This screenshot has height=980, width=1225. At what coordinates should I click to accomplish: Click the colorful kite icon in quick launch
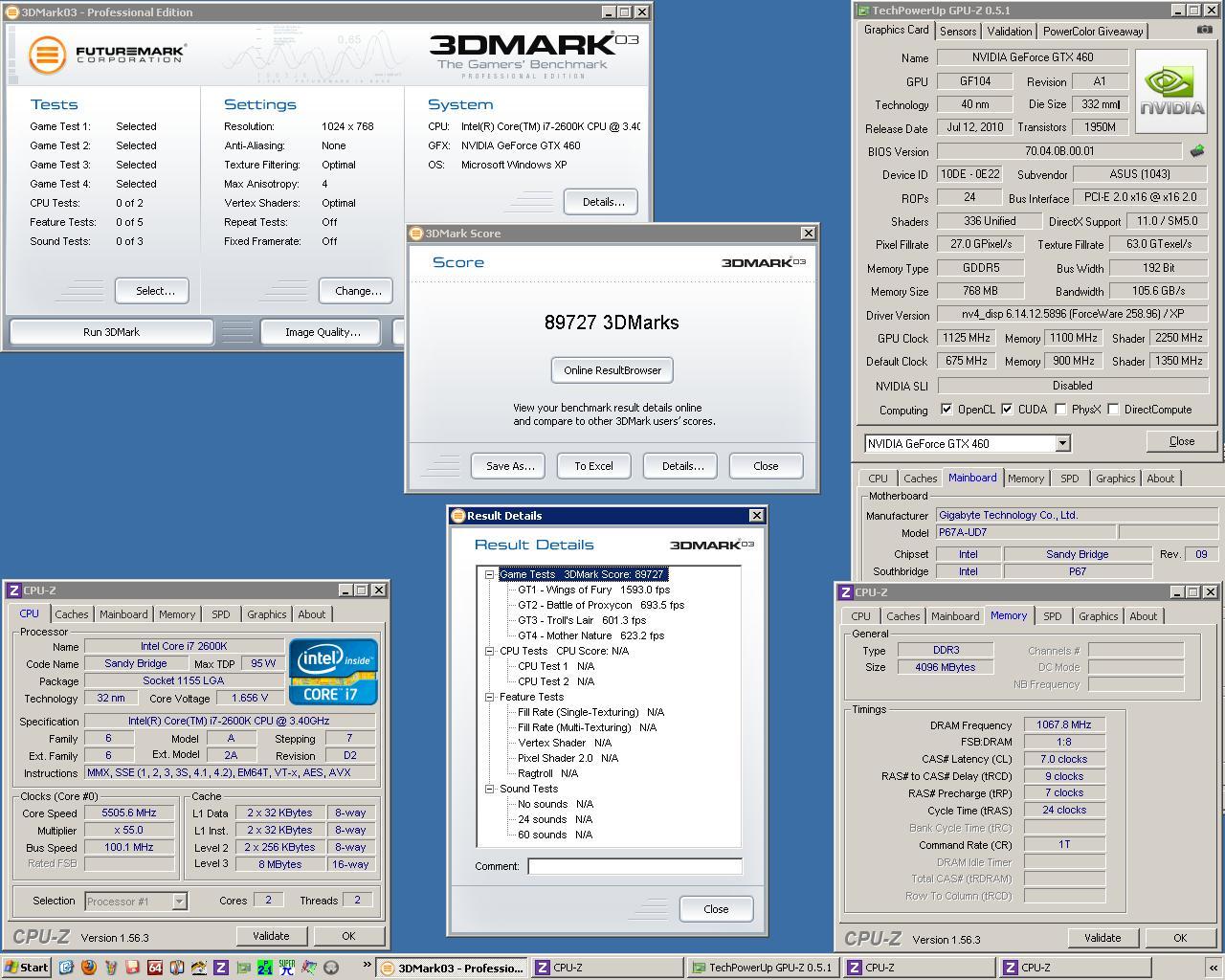(309, 968)
